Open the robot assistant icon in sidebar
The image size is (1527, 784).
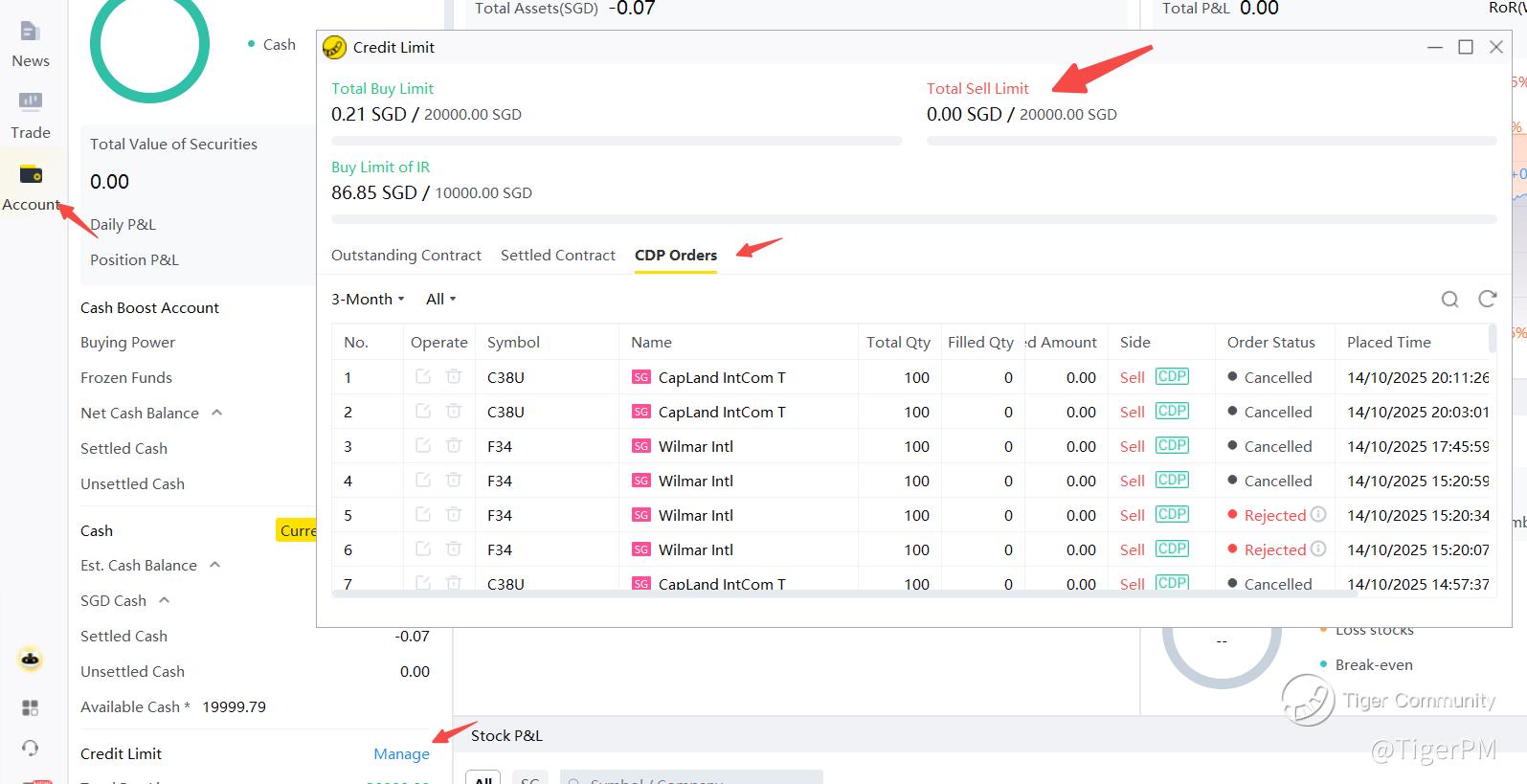31,660
